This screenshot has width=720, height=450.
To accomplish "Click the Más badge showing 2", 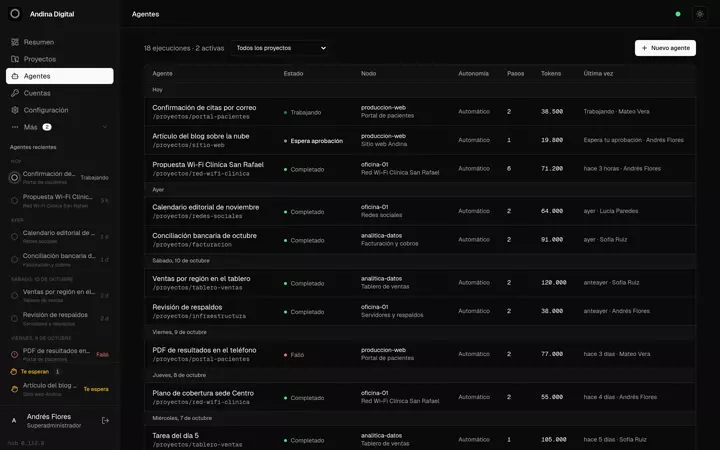I will (x=47, y=127).
